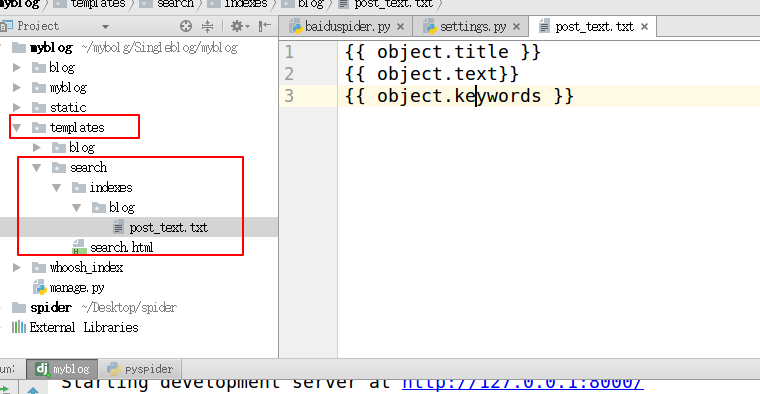Click the collapse all icon in Project panel
Viewport: 760px width, 394px height.
[x=207, y=26]
